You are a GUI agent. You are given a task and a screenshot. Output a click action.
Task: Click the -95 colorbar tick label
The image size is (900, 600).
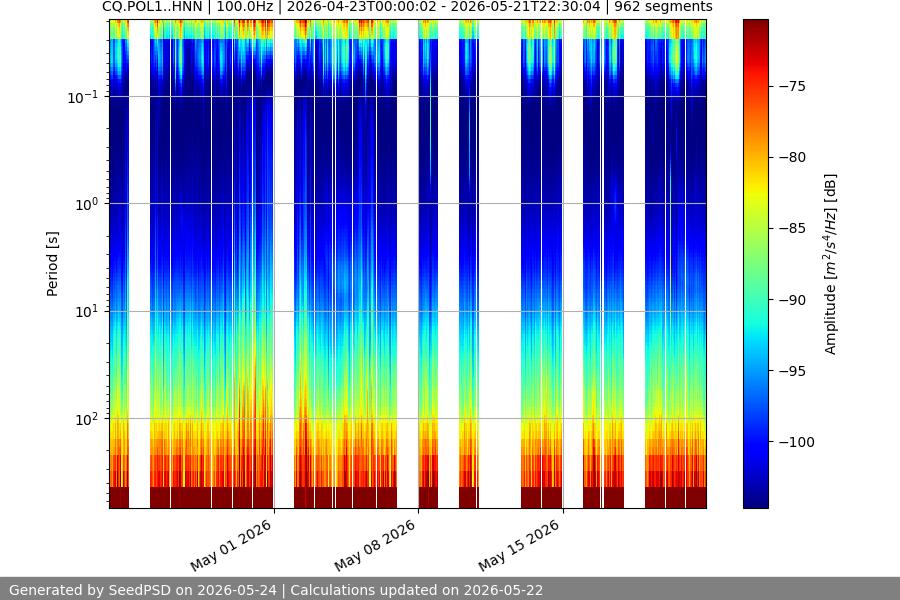[x=792, y=371]
